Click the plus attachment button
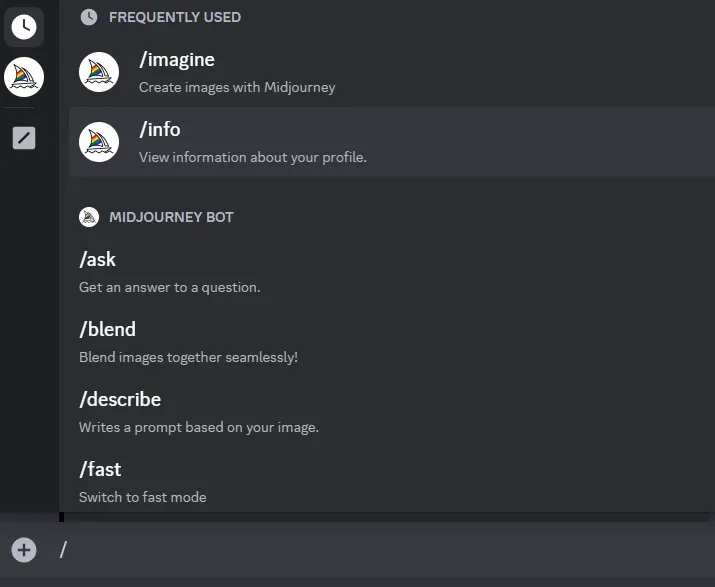This screenshot has height=587, width=715. click(x=24, y=549)
